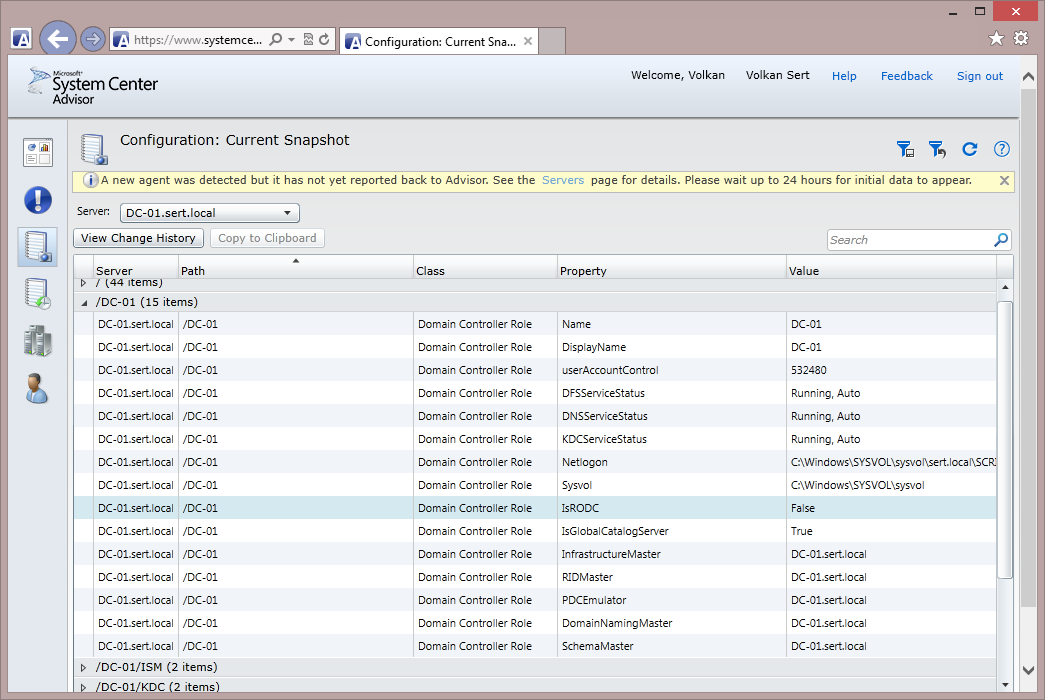Viewport: 1045px width, 700px height.
Task: Focus the Search input field
Action: (910, 240)
